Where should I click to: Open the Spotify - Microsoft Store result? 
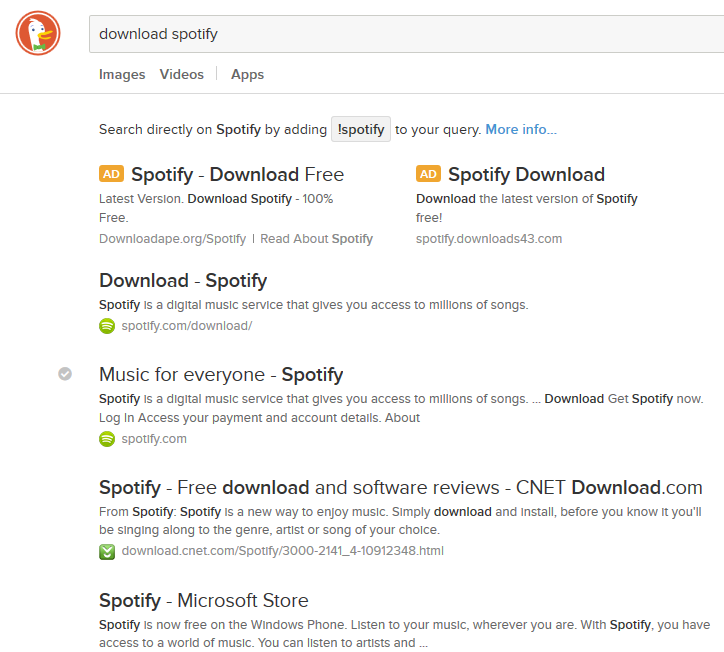204,601
